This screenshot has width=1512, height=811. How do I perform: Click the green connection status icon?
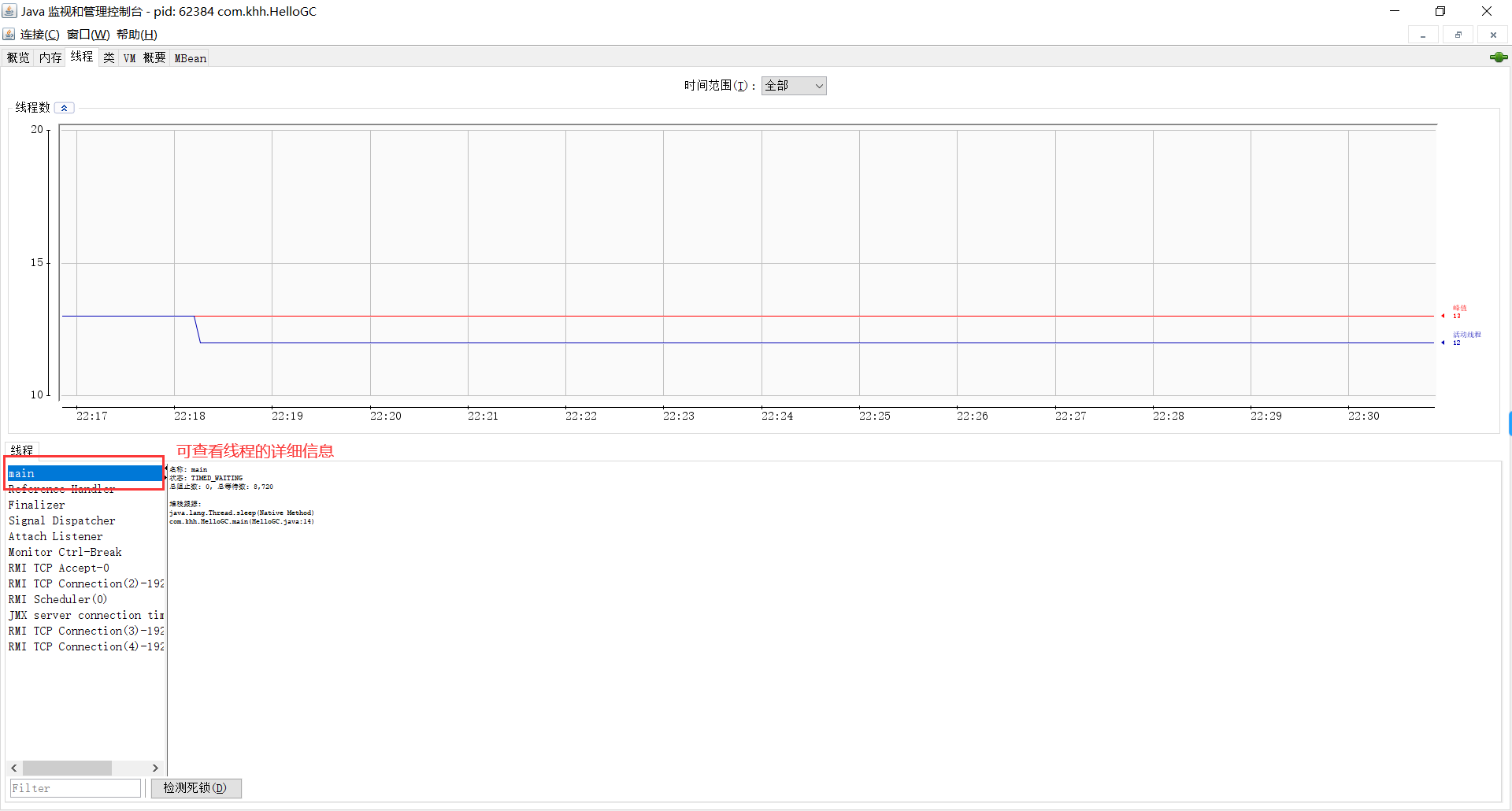point(1498,57)
